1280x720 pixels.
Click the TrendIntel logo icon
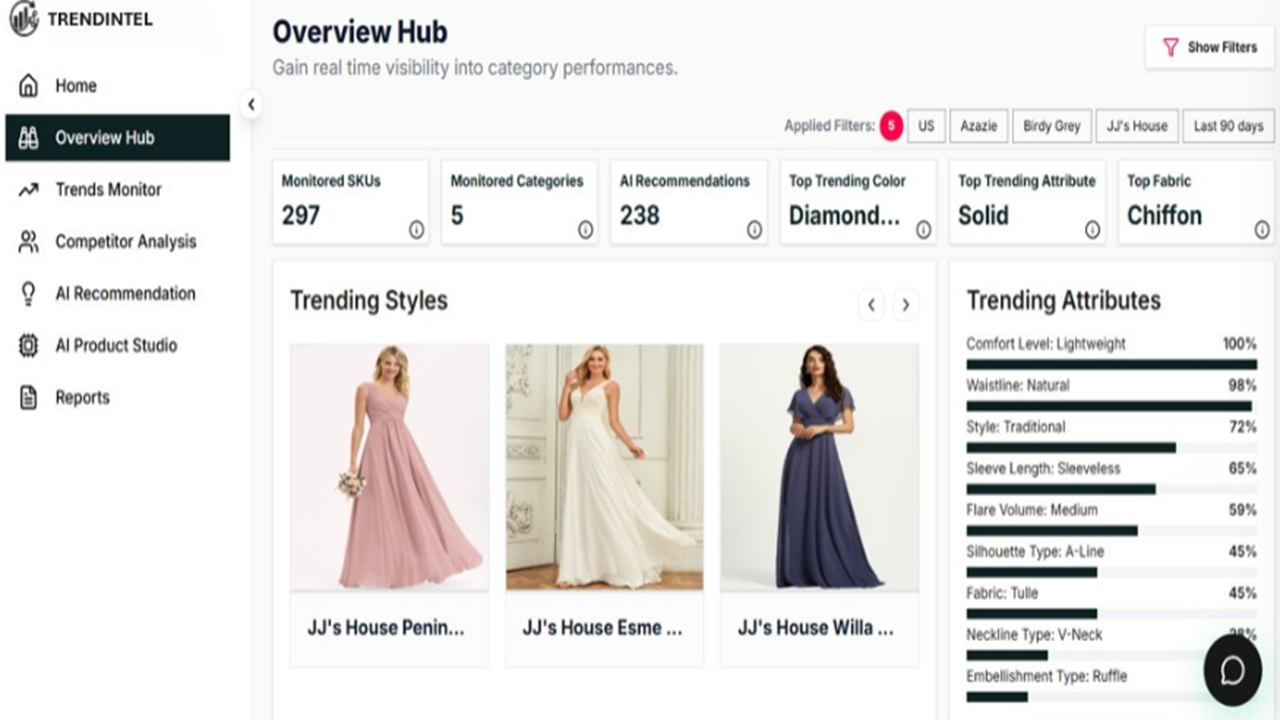[x=23, y=19]
